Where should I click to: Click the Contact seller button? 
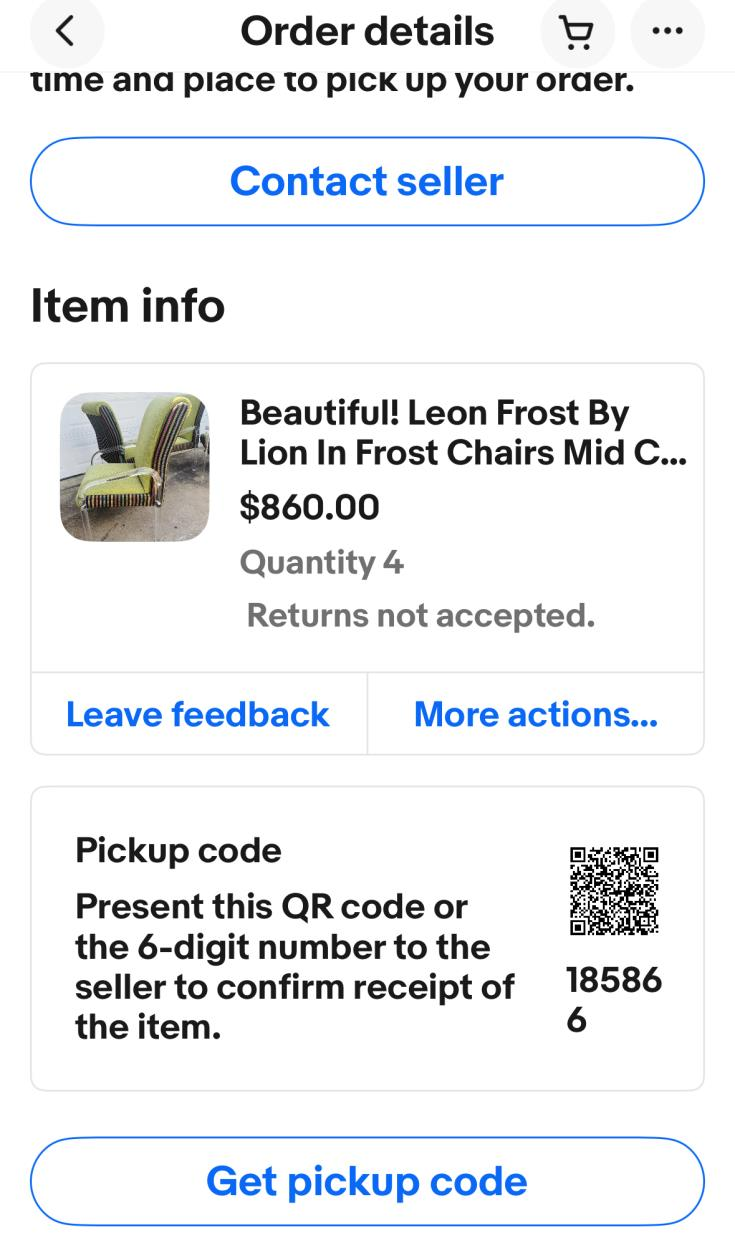[367, 181]
